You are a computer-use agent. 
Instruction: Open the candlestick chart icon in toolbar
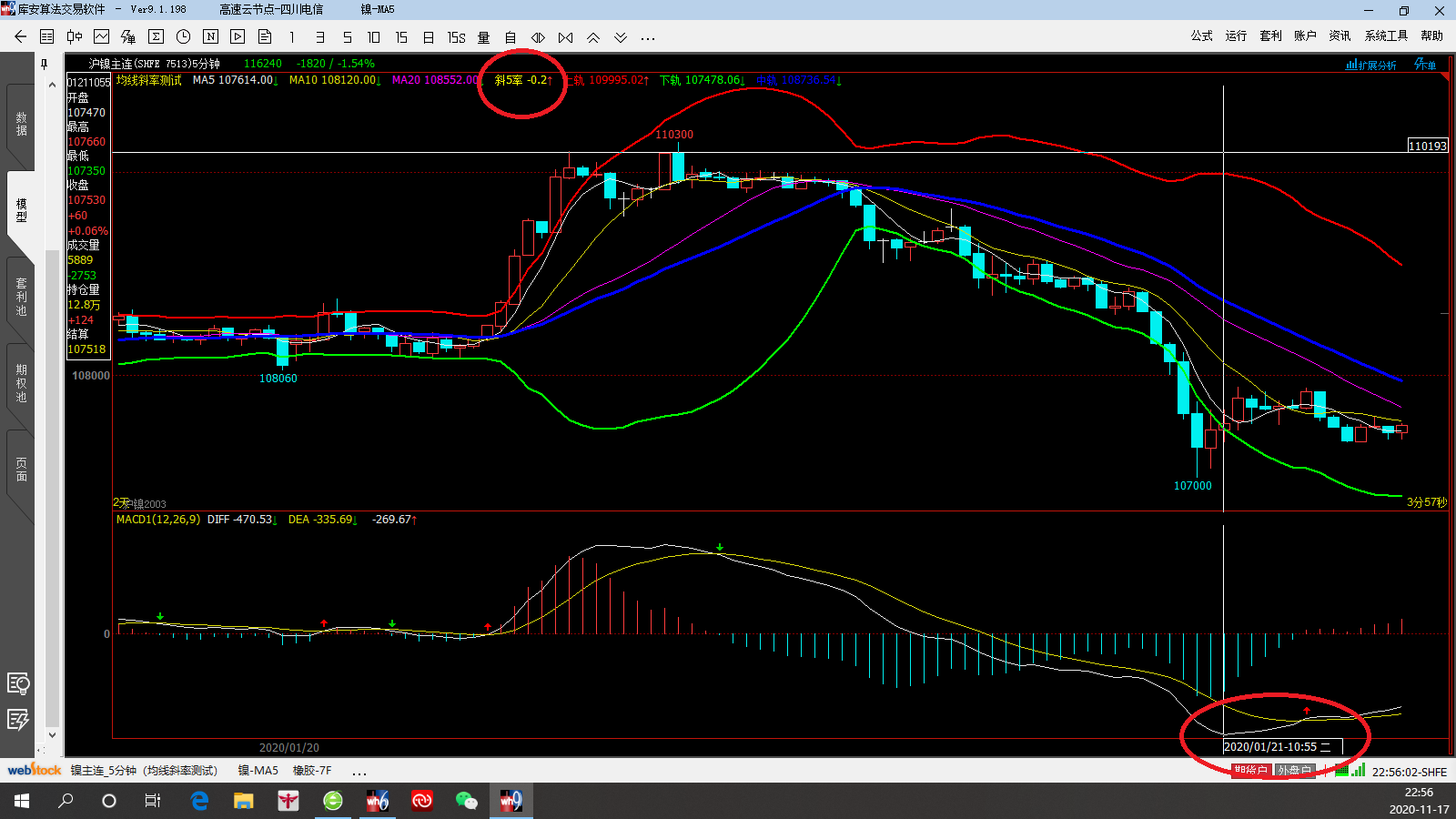[75, 37]
